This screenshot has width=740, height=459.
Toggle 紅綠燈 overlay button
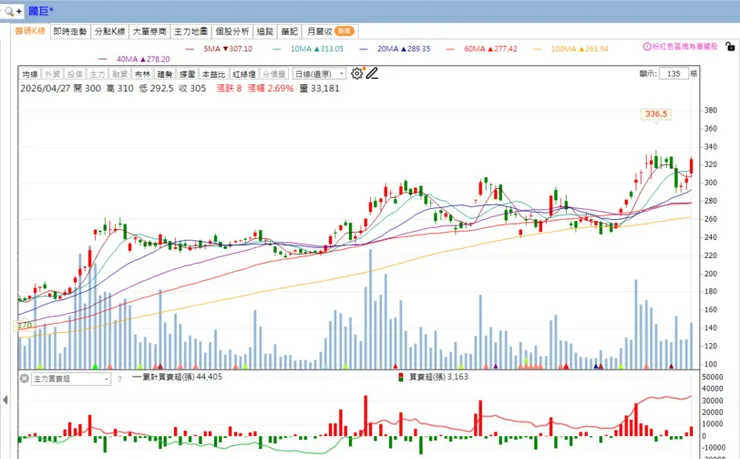tap(244, 74)
